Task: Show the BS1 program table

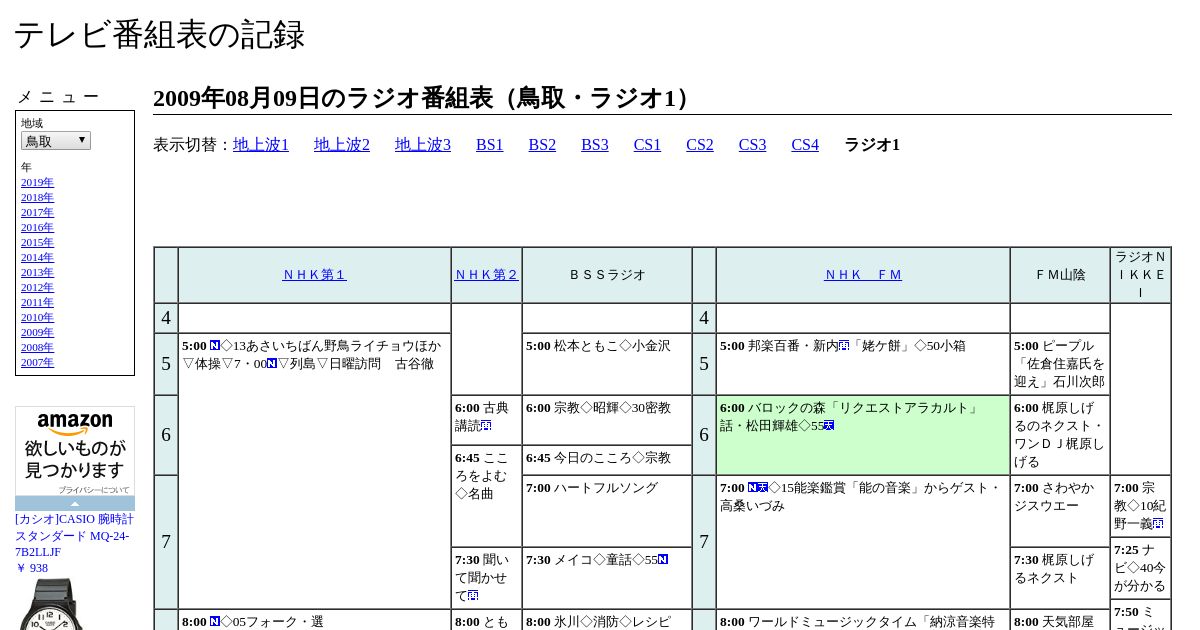Action: (x=490, y=145)
